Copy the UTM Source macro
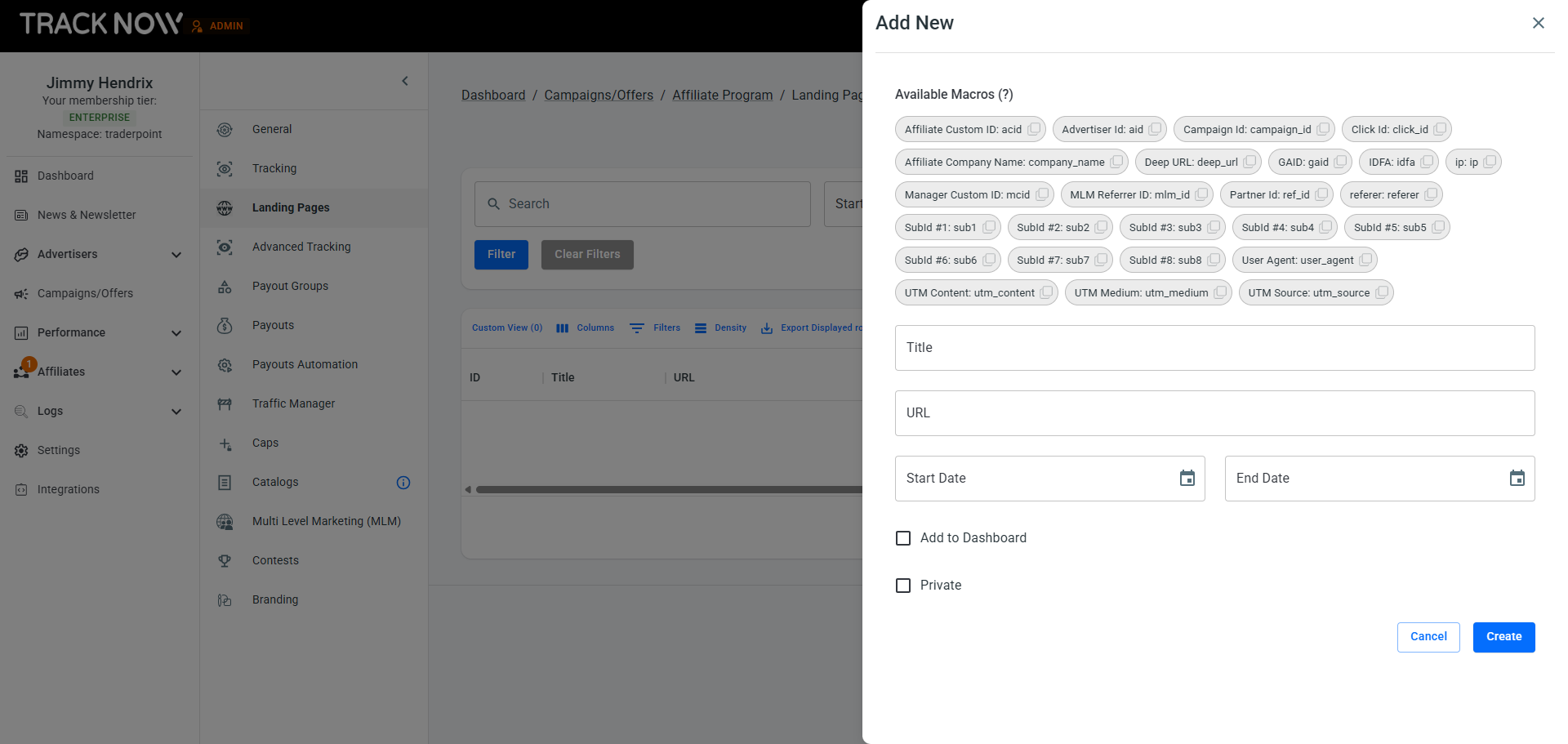Image resolution: width=1568 pixels, height=744 pixels. coord(1381,292)
